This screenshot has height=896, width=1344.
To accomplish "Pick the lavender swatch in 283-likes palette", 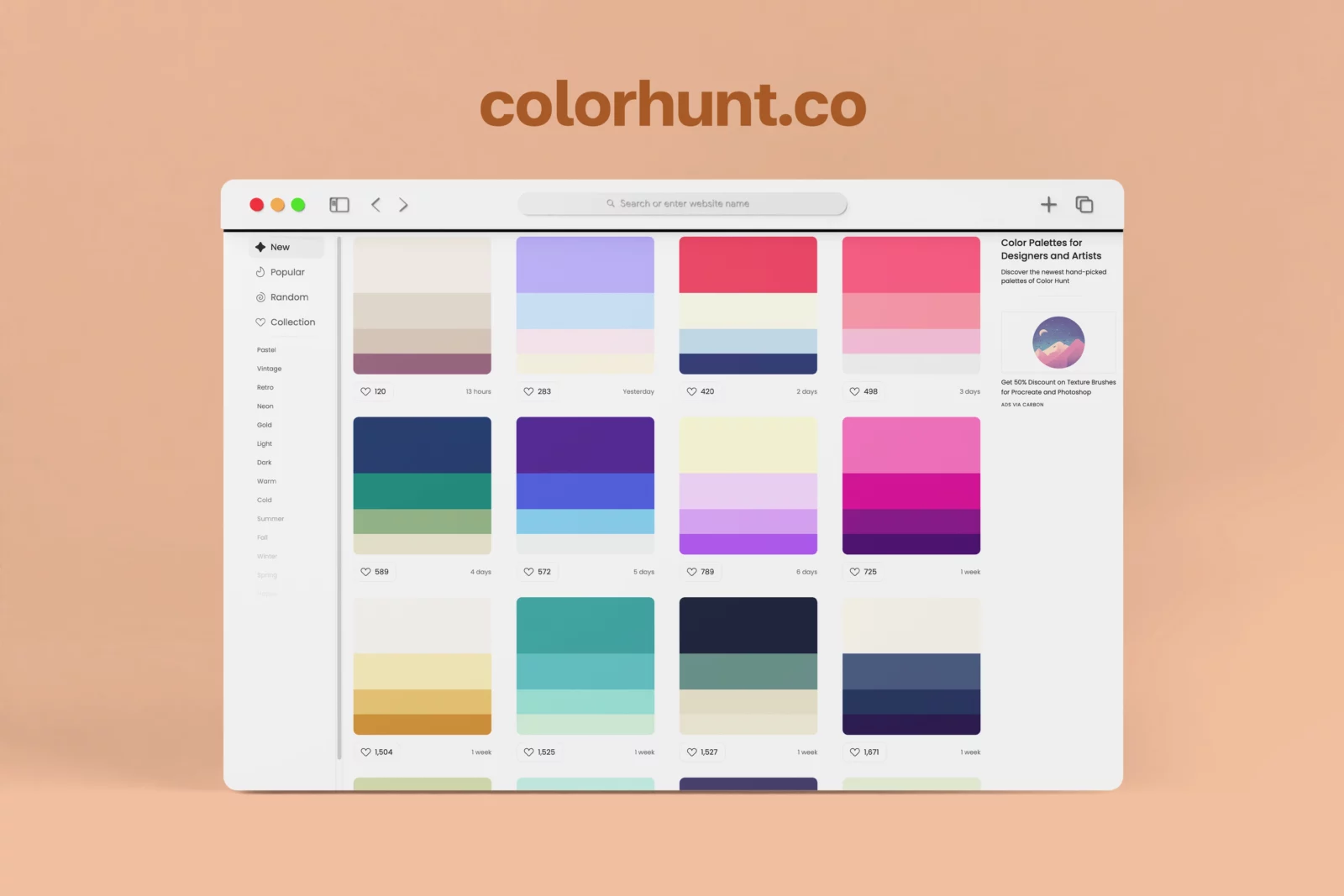I will [x=585, y=265].
